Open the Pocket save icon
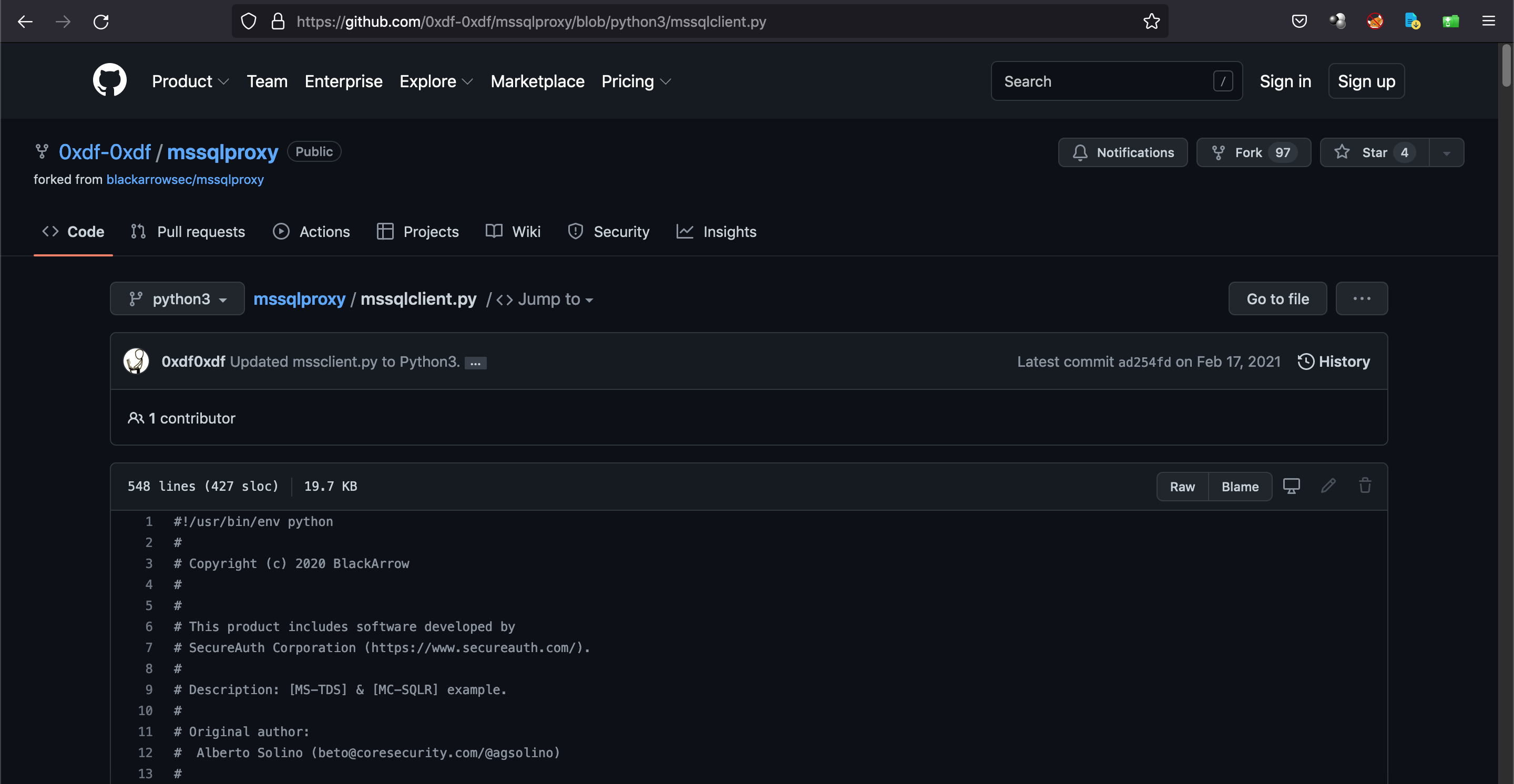 1299,22
